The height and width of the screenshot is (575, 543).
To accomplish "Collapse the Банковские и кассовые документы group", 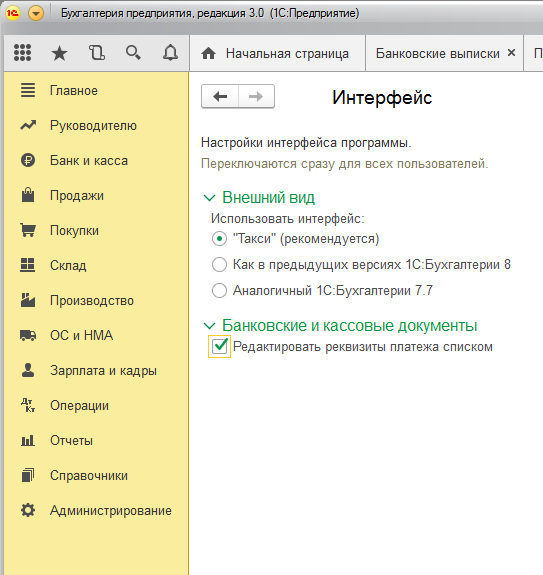I will [209, 326].
